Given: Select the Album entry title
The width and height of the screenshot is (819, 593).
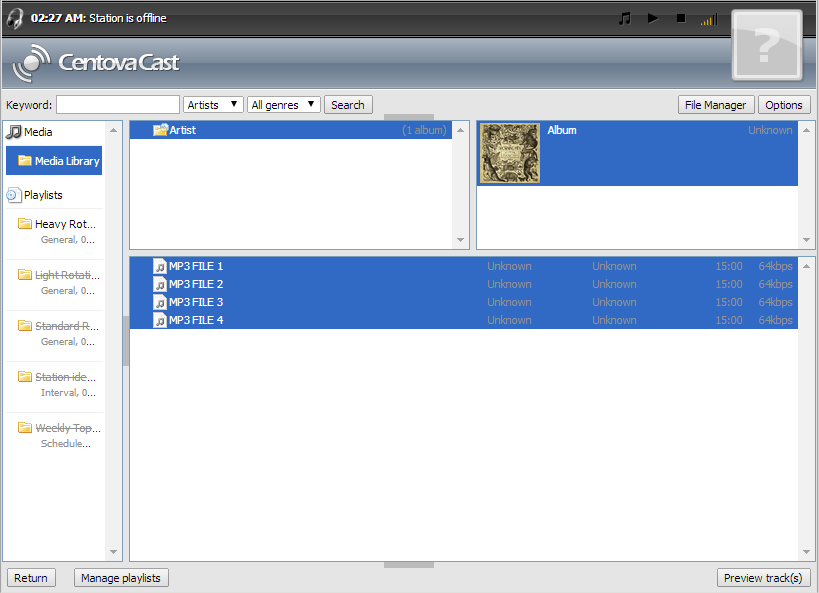Looking at the screenshot, I should (x=562, y=130).
